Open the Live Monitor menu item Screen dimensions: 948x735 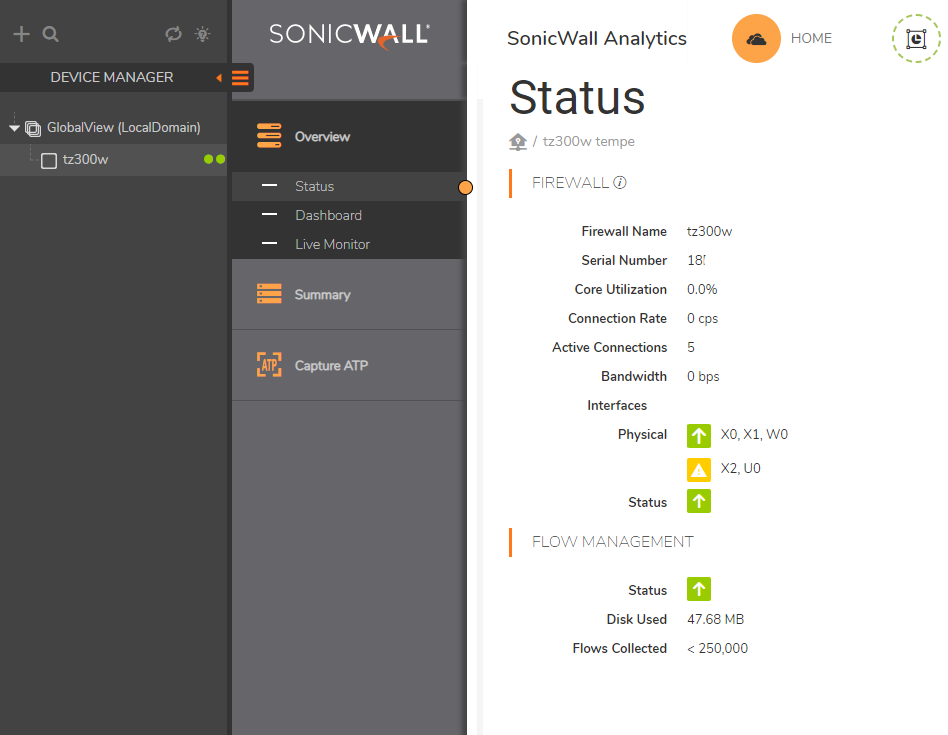point(332,244)
